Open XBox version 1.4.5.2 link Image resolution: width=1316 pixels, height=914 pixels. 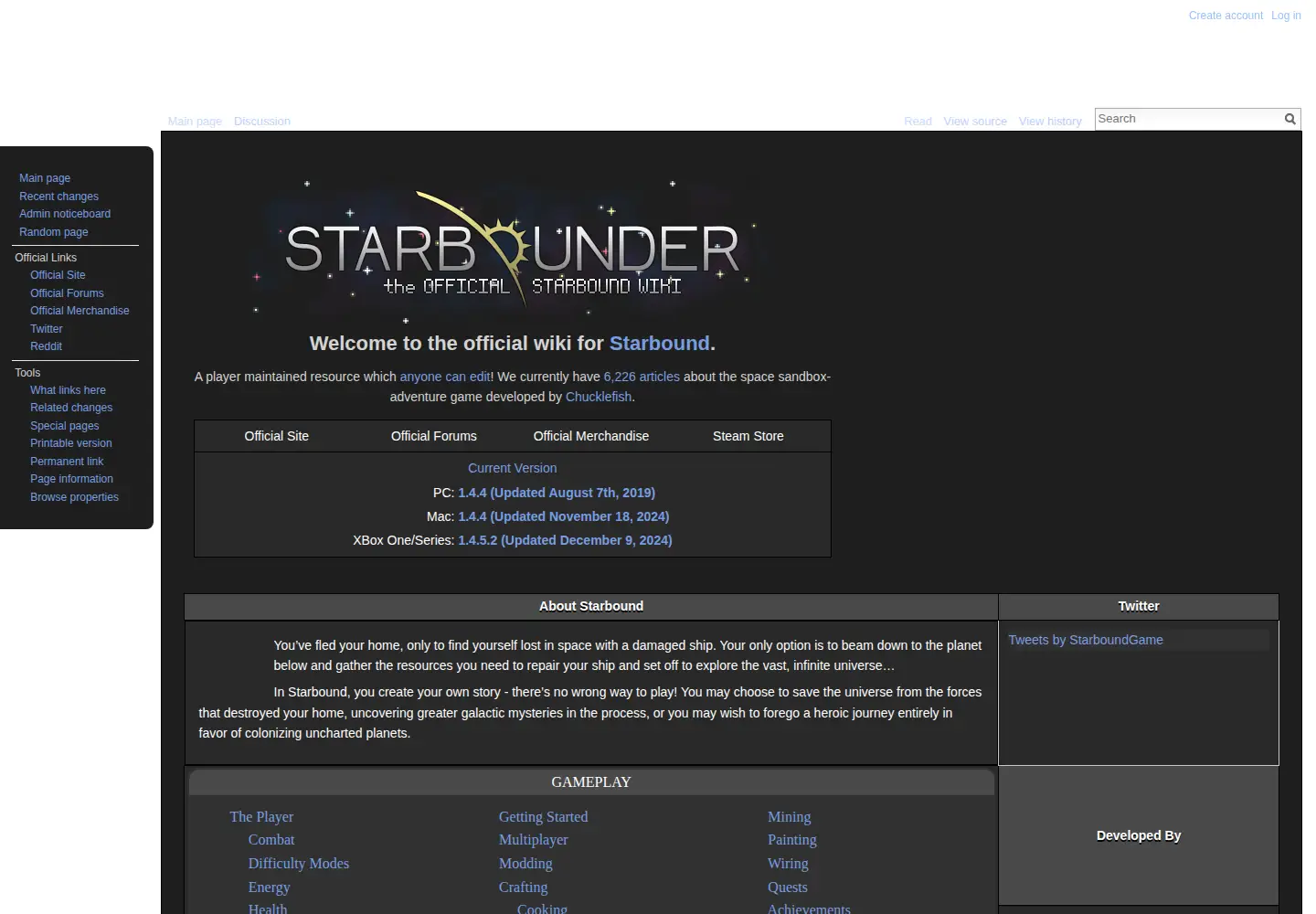pos(565,540)
